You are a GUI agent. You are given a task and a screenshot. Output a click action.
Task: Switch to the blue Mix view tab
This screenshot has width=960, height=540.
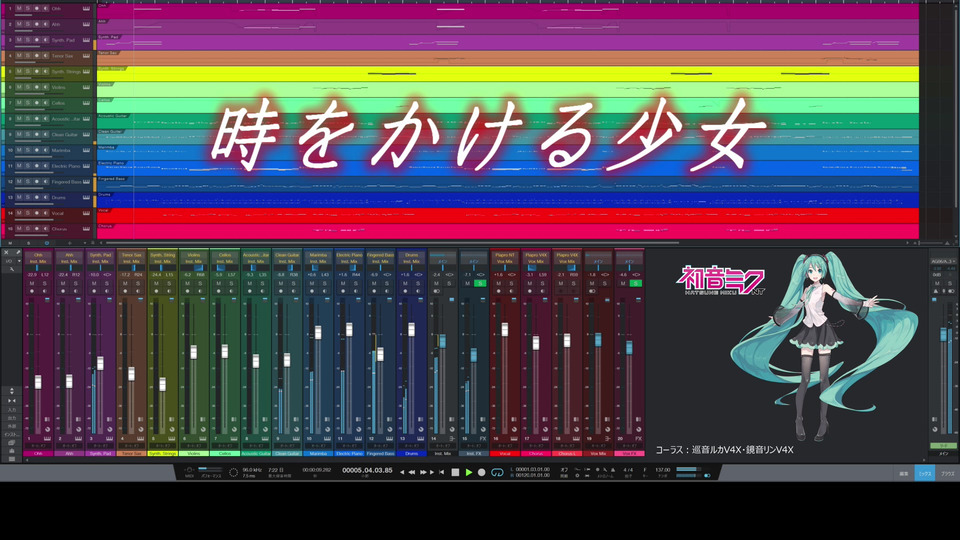[x=925, y=473]
